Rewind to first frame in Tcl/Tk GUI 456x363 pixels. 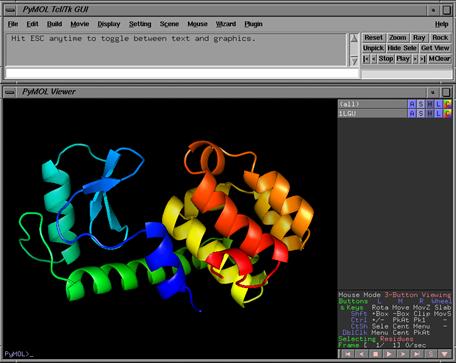pos(366,59)
